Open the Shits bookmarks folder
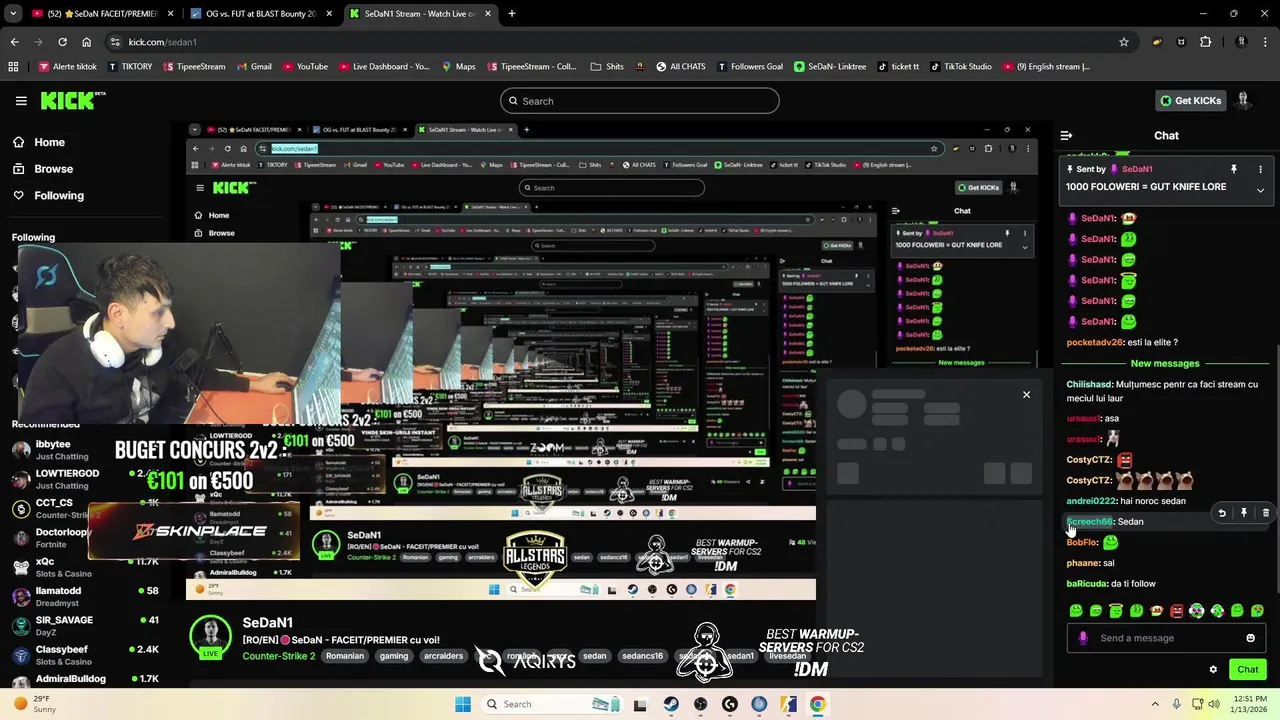Image resolution: width=1280 pixels, height=720 pixels. point(607,67)
